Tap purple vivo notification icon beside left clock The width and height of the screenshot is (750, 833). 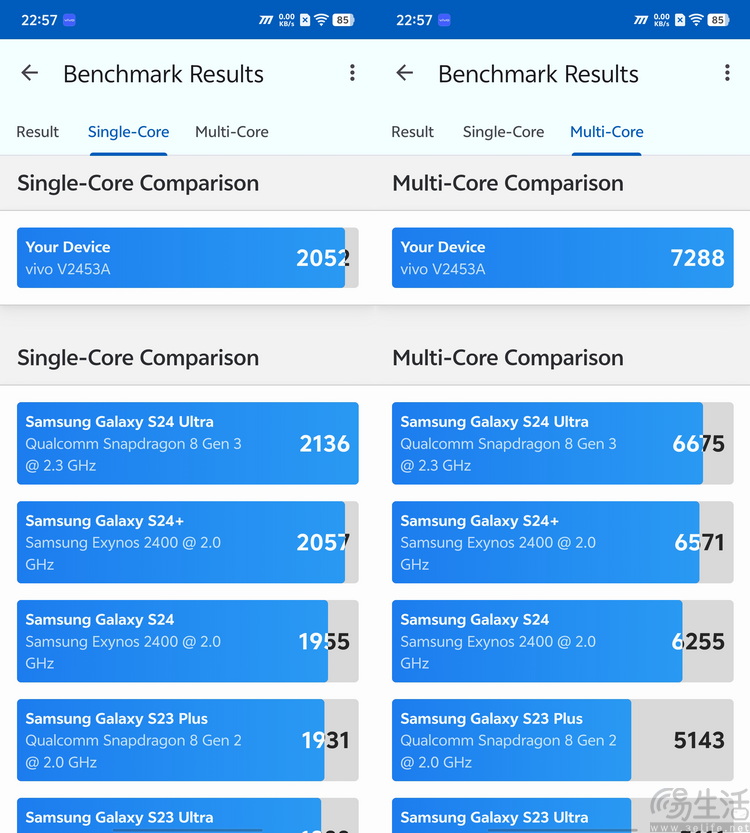[x=69, y=20]
